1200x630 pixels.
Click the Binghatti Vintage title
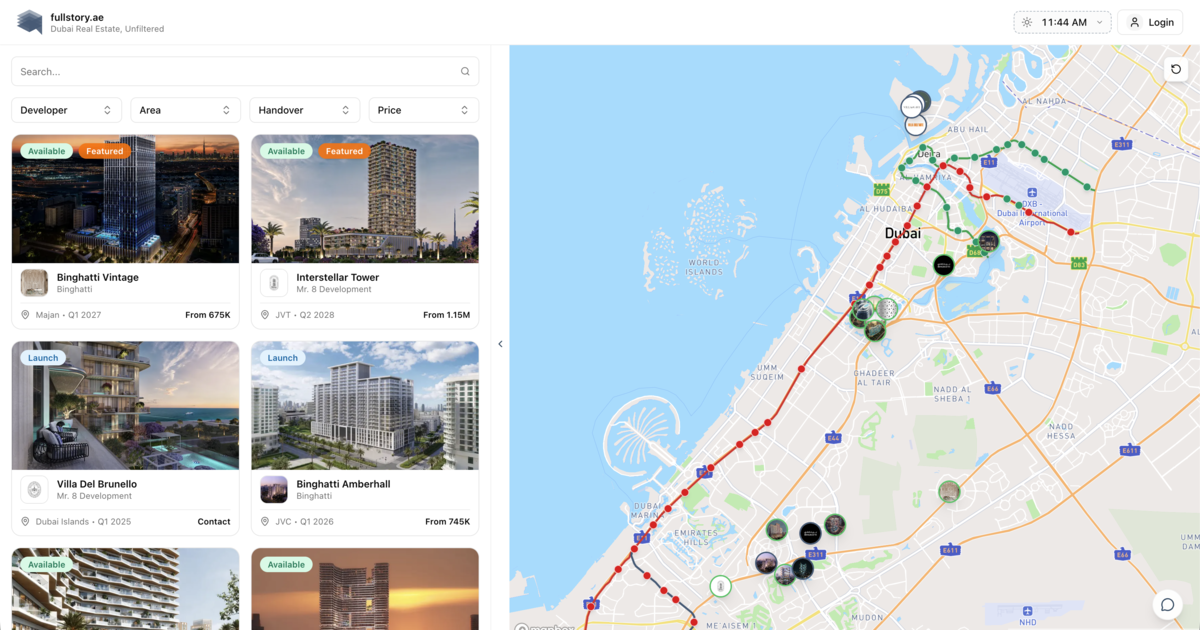click(98, 277)
